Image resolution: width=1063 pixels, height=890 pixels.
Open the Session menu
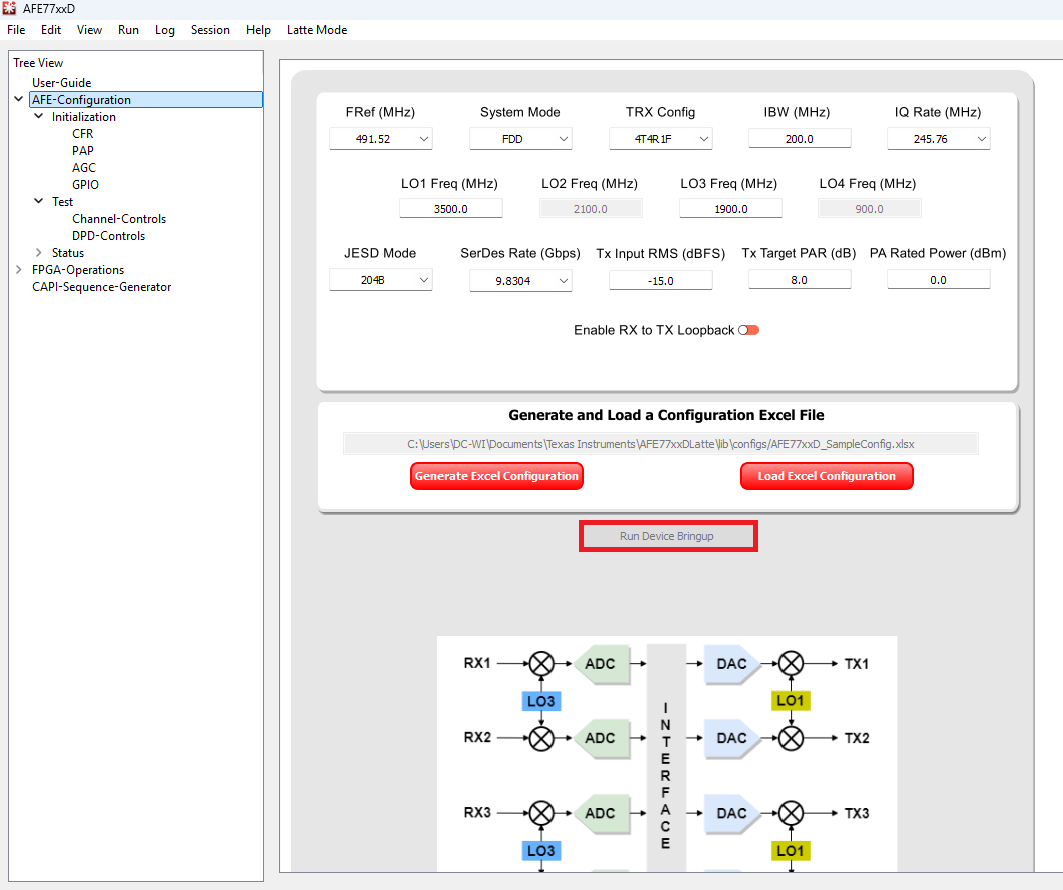[x=210, y=30]
